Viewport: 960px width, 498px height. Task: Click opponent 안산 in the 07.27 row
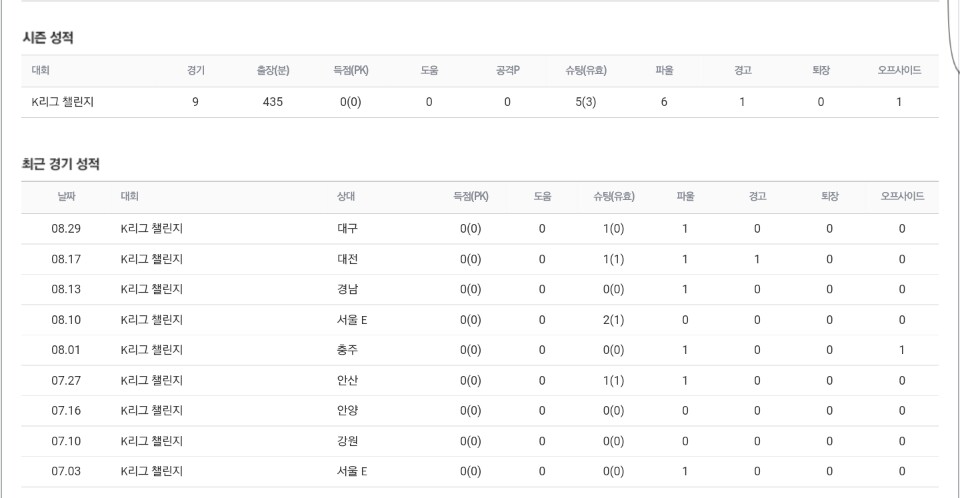(x=347, y=381)
